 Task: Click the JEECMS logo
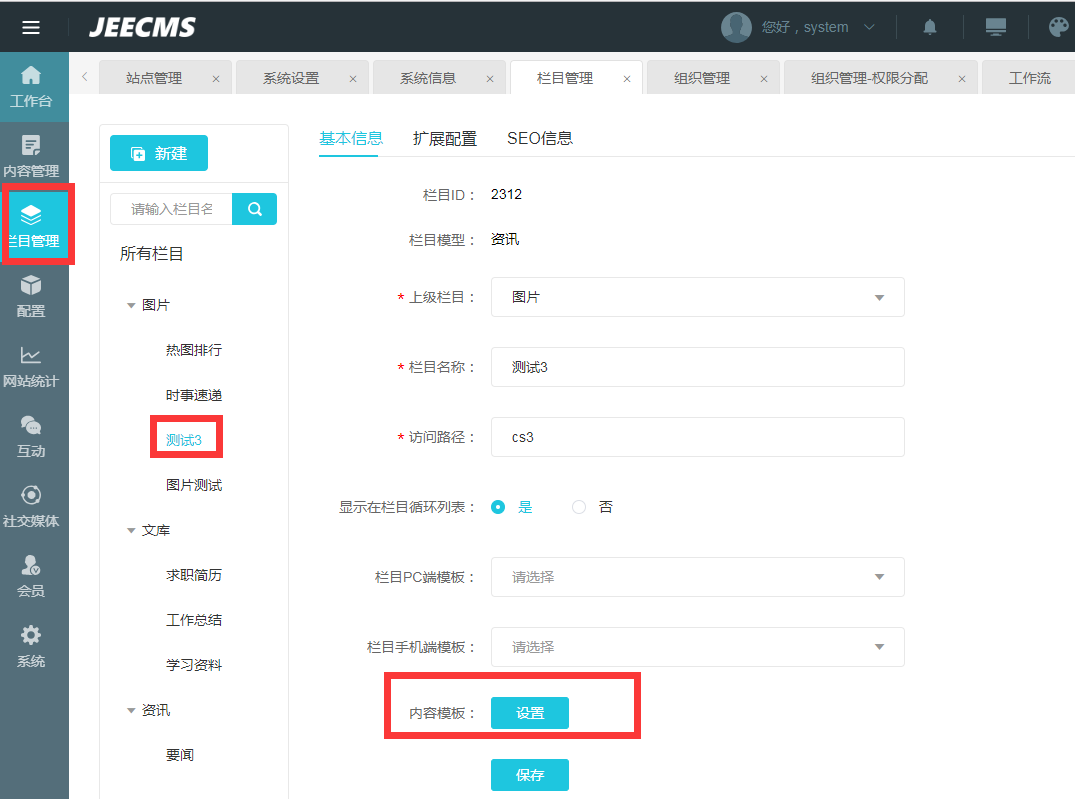(x=143, y=27)
